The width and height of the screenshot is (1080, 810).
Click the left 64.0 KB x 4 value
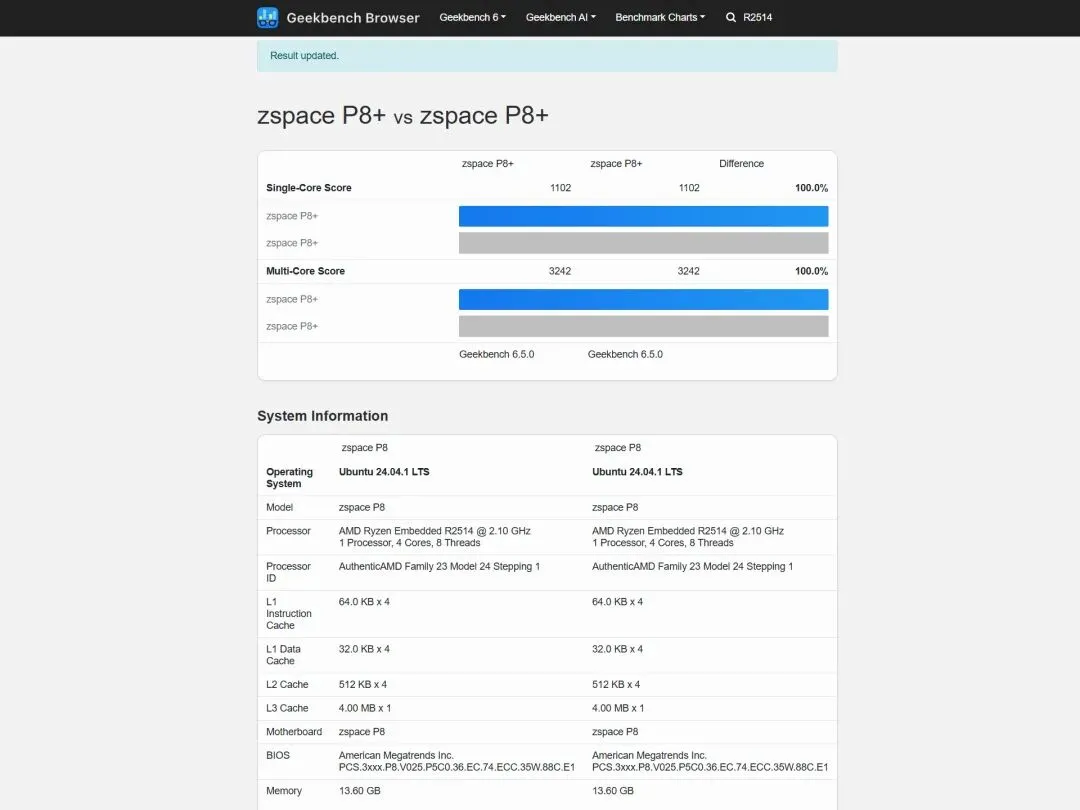tap(364, 601)
